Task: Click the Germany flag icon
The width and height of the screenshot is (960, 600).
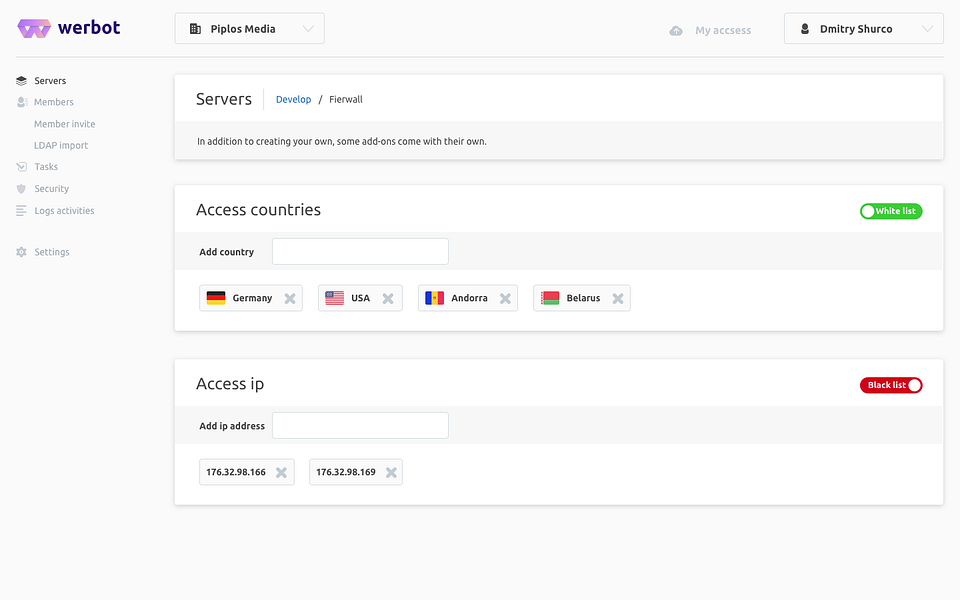Action: tap(216, 298)
